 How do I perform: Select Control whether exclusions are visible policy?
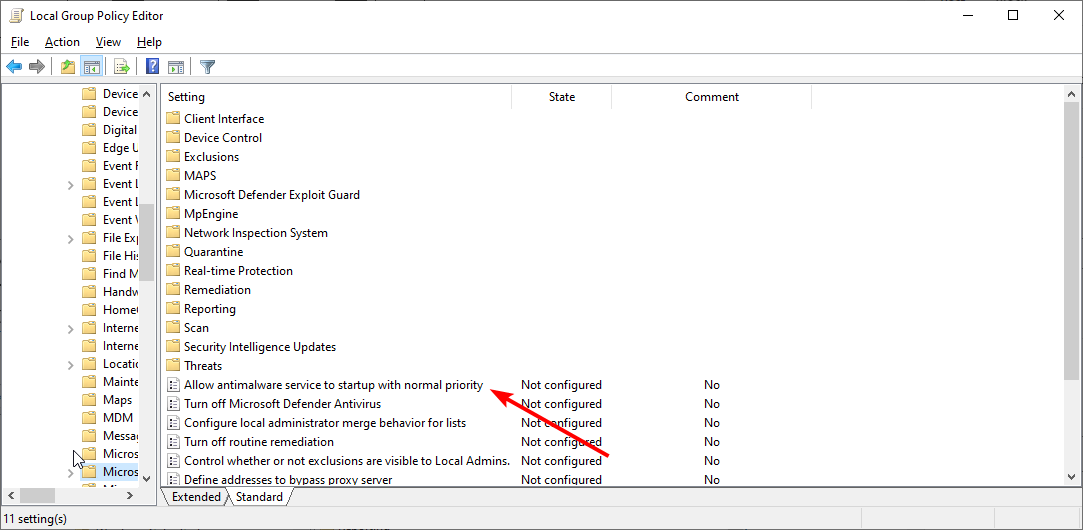[347, 461]
